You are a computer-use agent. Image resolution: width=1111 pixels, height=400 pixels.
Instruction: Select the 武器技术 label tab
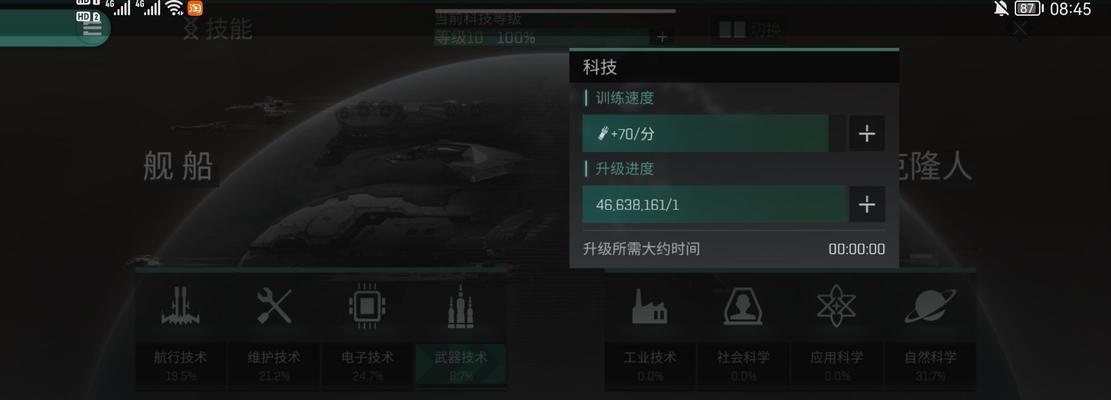461,365
